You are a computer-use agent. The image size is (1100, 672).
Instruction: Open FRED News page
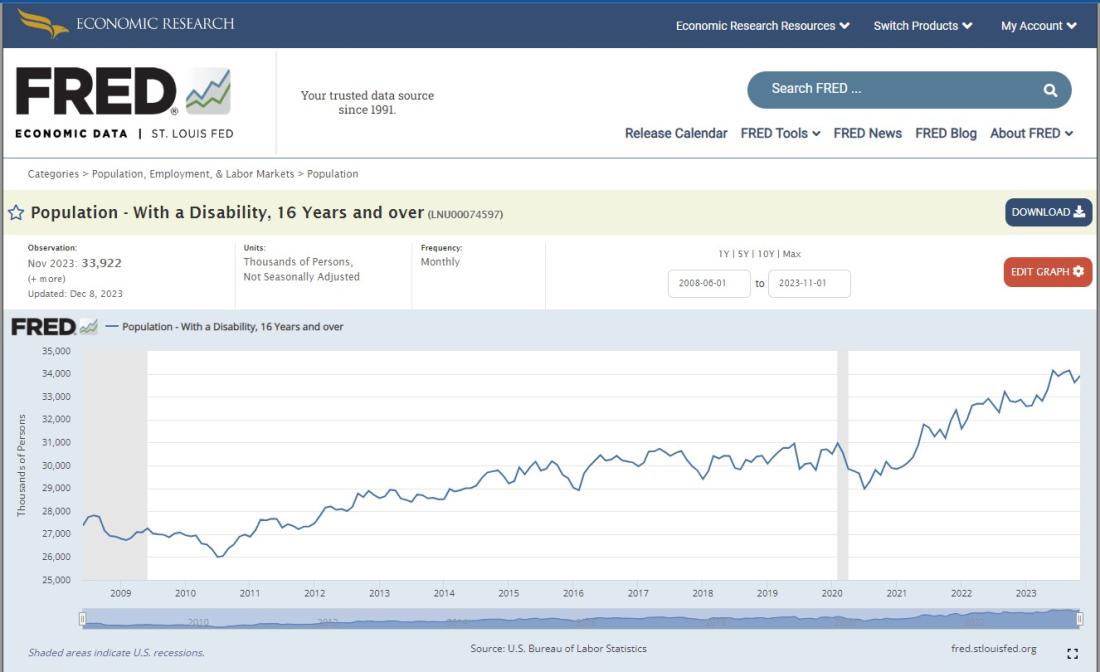pyautogui.click(x=867, y=133)
